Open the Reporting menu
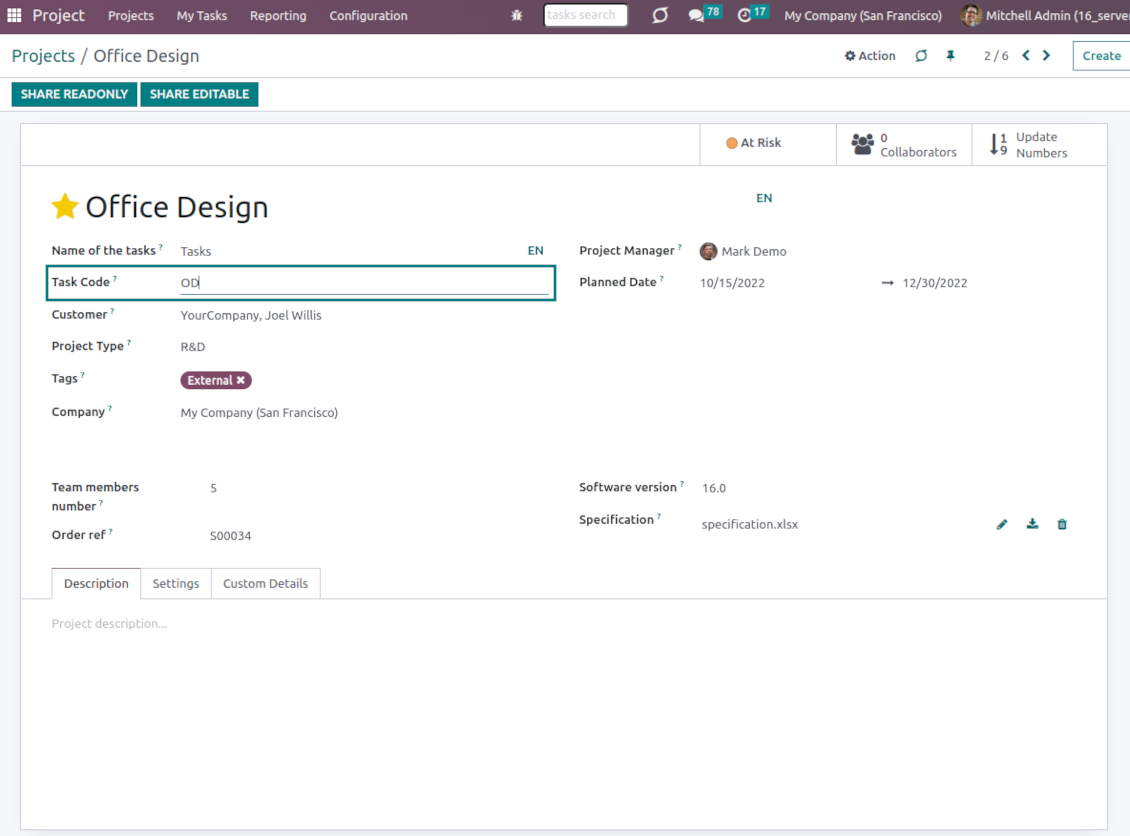The width and height of the screenshot is (1130, 836). click(278, 16)
